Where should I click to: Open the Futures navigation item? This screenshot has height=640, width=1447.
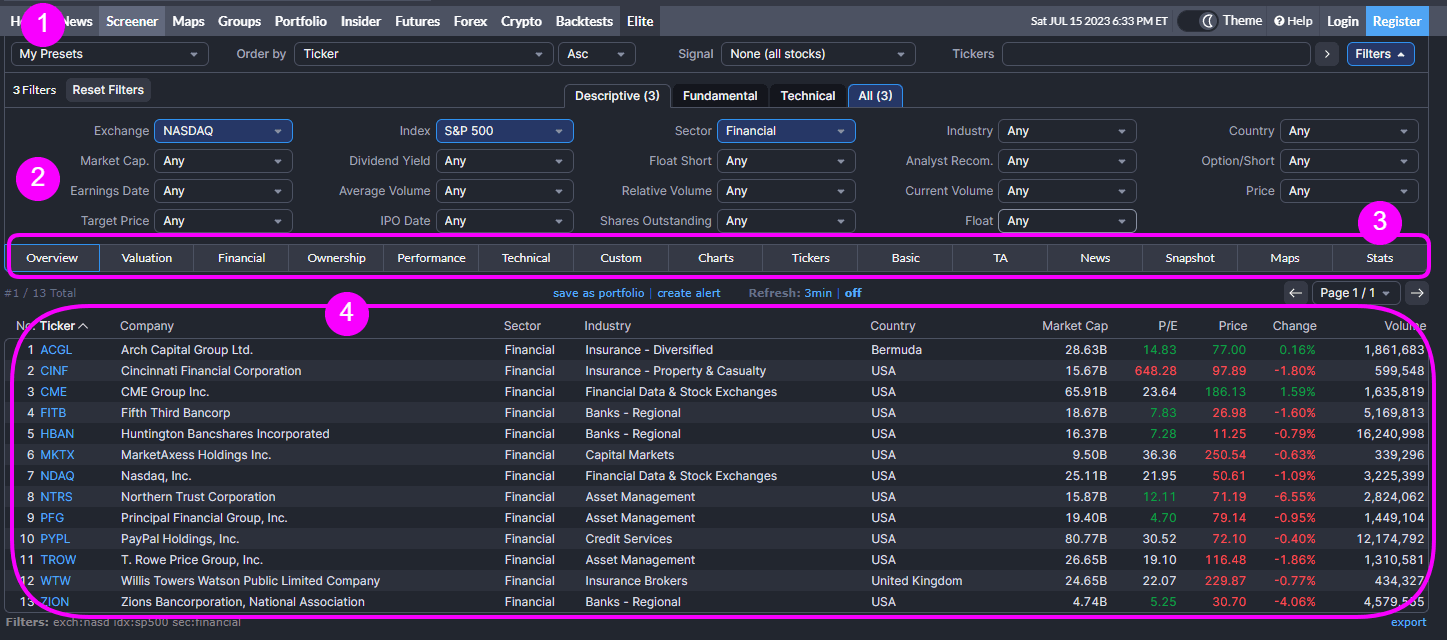coord(417,21)
